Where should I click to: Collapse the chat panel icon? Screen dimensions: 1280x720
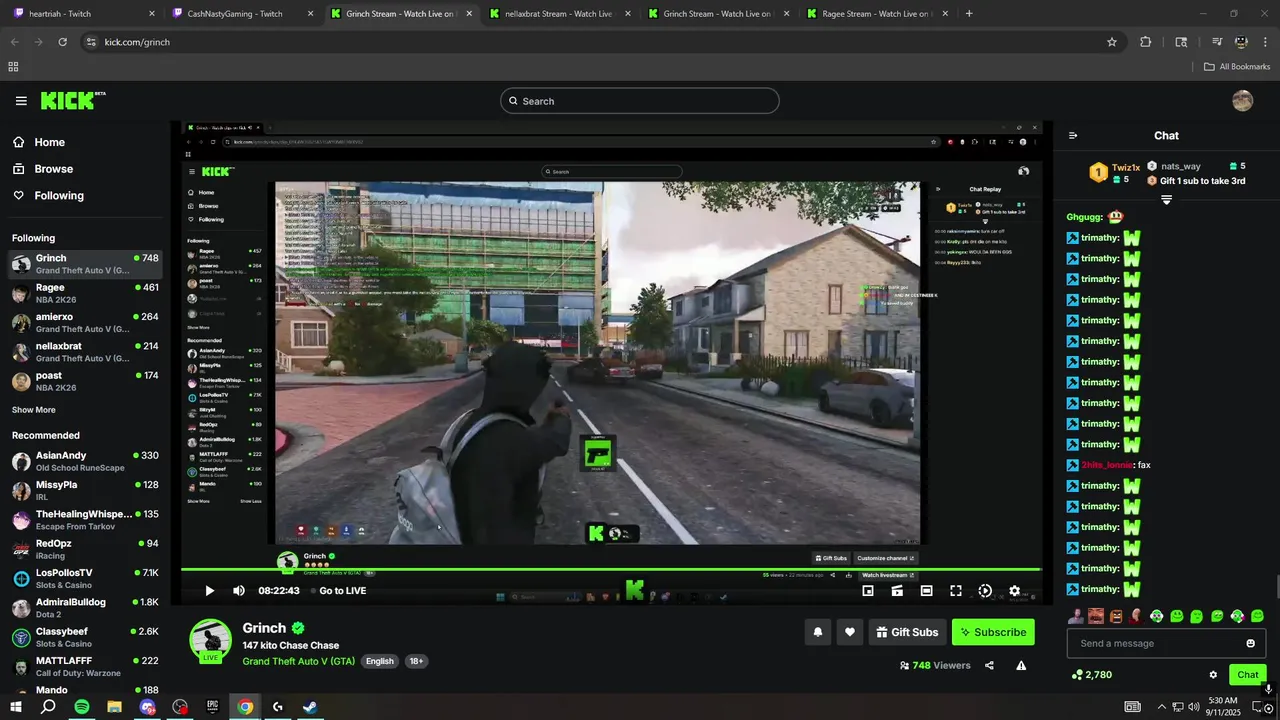coord(1073,136)
